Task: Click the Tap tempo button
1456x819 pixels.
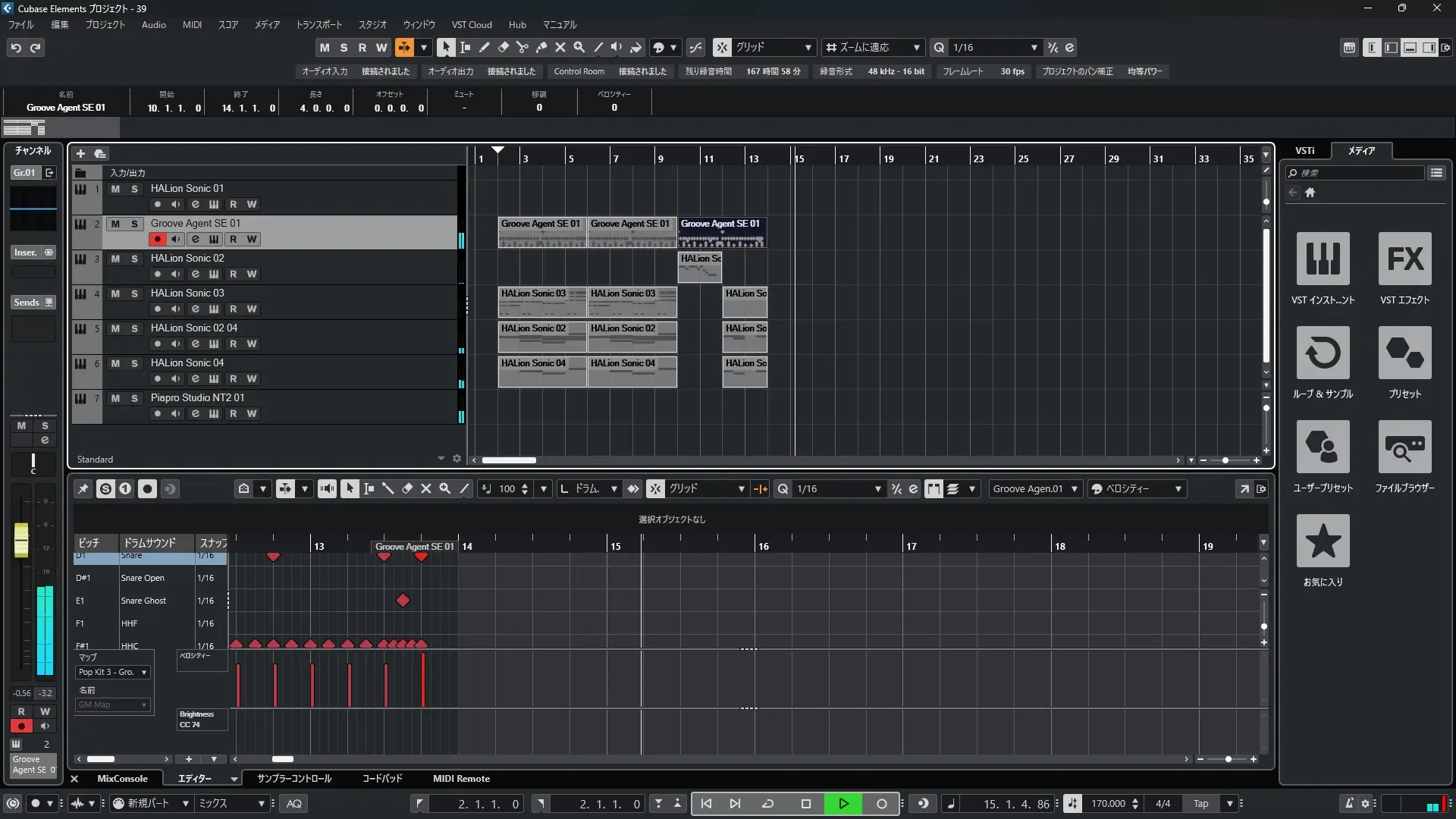Action: click(x=1200, y=804)
